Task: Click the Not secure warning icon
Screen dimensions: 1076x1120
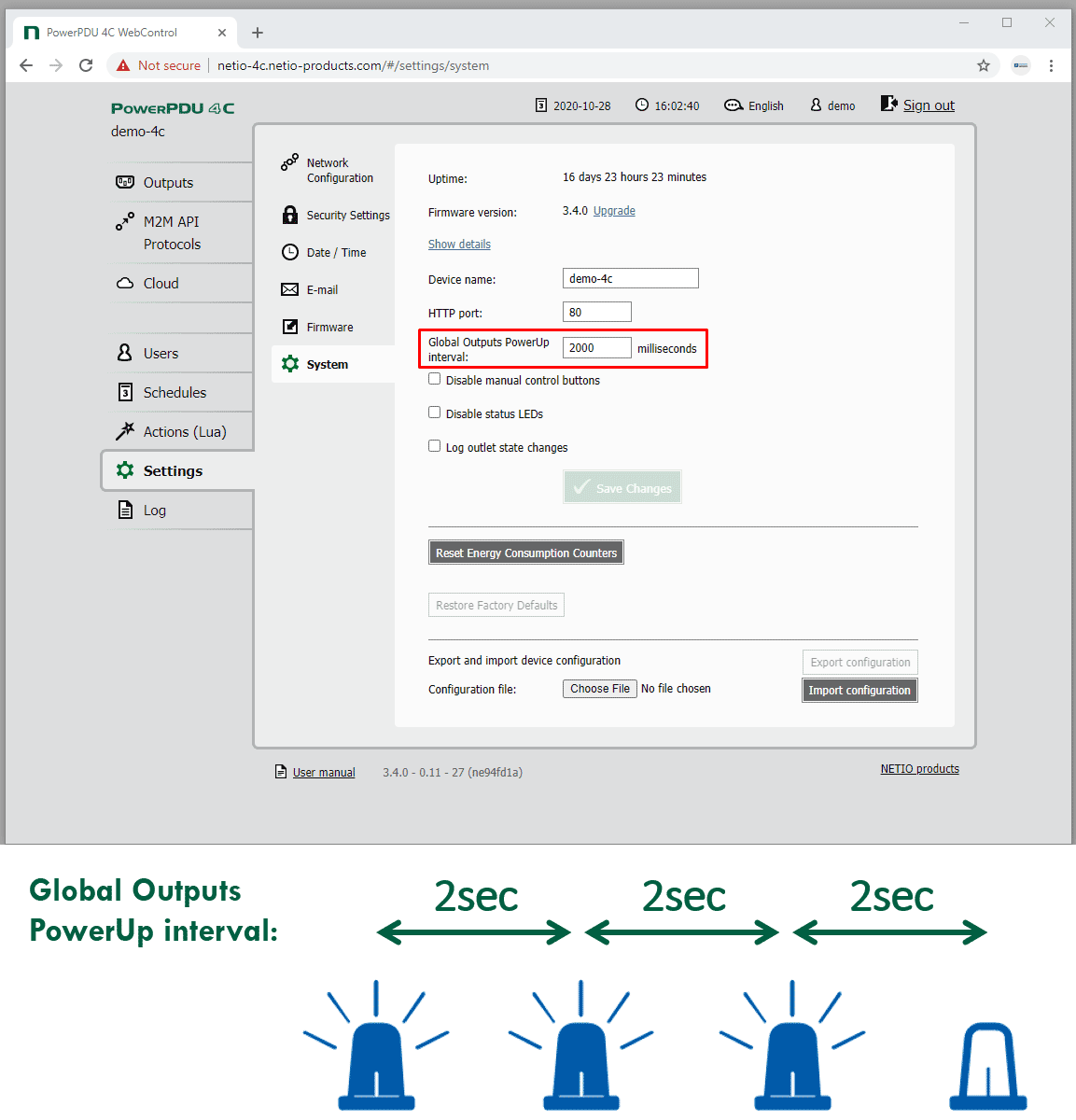Action: coord(123,65)
